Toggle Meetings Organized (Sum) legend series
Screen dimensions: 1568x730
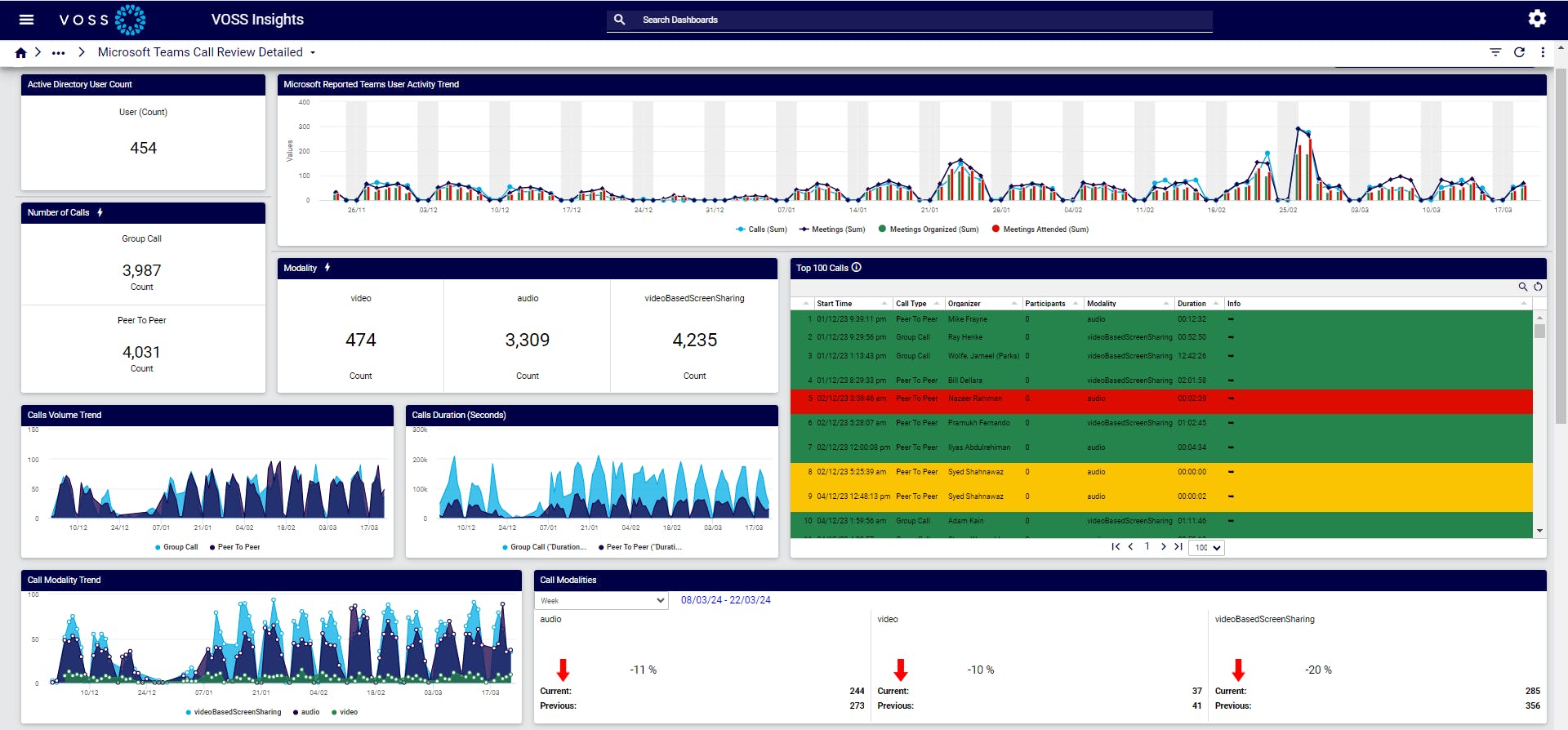[928, 229]
